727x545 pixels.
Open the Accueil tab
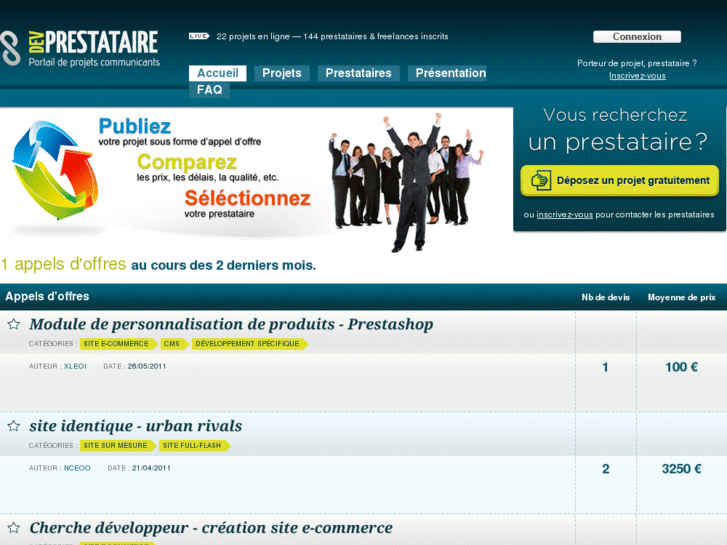click(217, 73)
